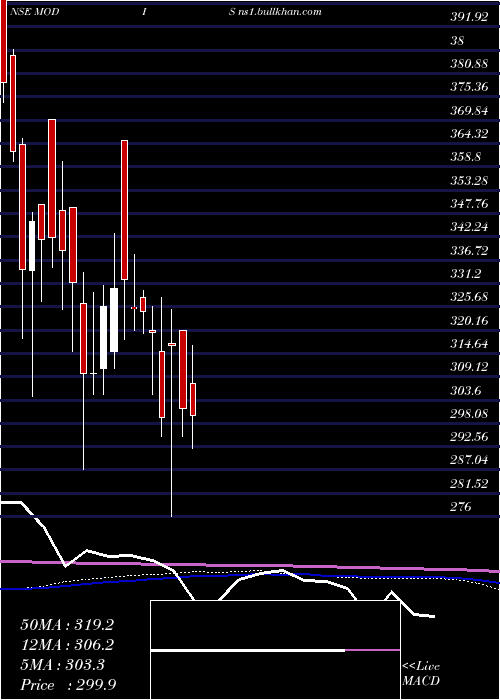Click the 5MA : 303.3 readout
The image size is (500, 700).
[x=62, y=665]
